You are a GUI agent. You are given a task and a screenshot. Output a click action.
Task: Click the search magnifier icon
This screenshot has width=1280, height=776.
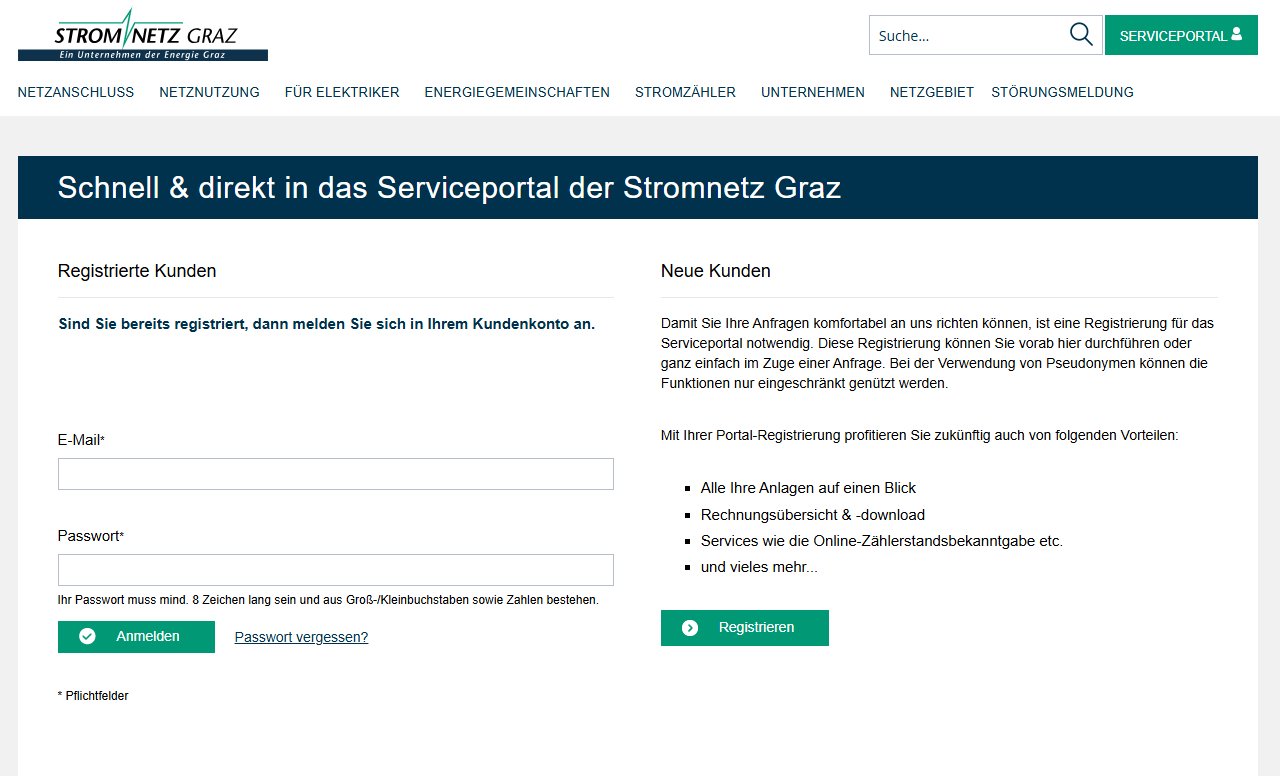tap(1081, 35)
